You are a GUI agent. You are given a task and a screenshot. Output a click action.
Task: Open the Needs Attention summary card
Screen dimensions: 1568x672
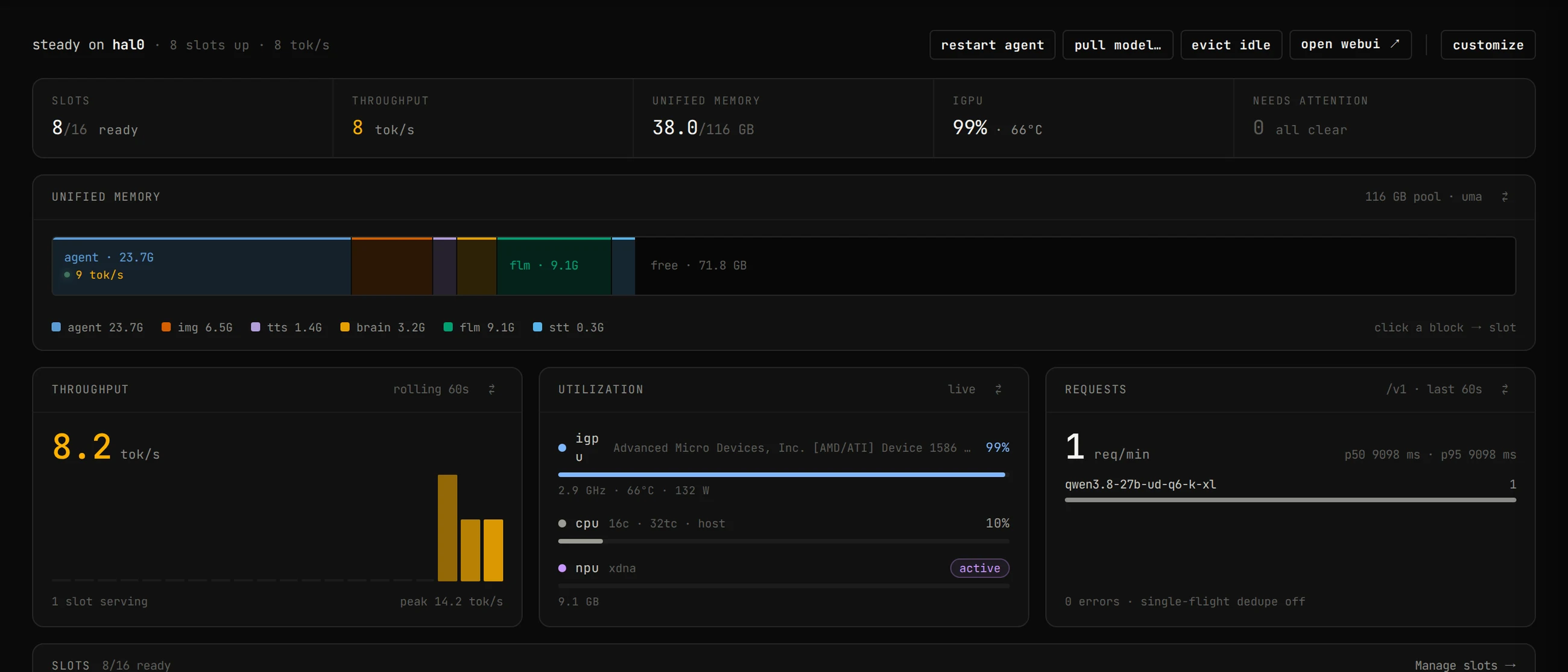[1383, 118]
